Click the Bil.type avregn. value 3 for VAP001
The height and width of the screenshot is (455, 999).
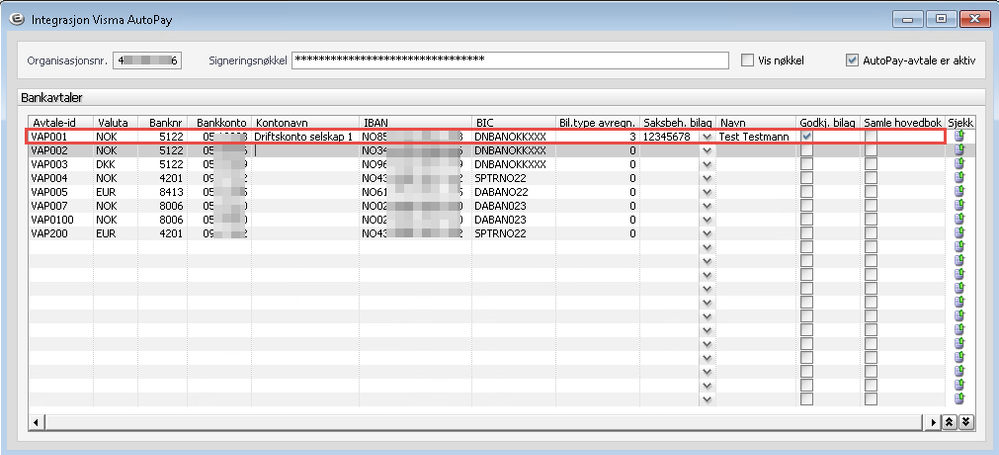pyautogui.click(x=598, y=136)
